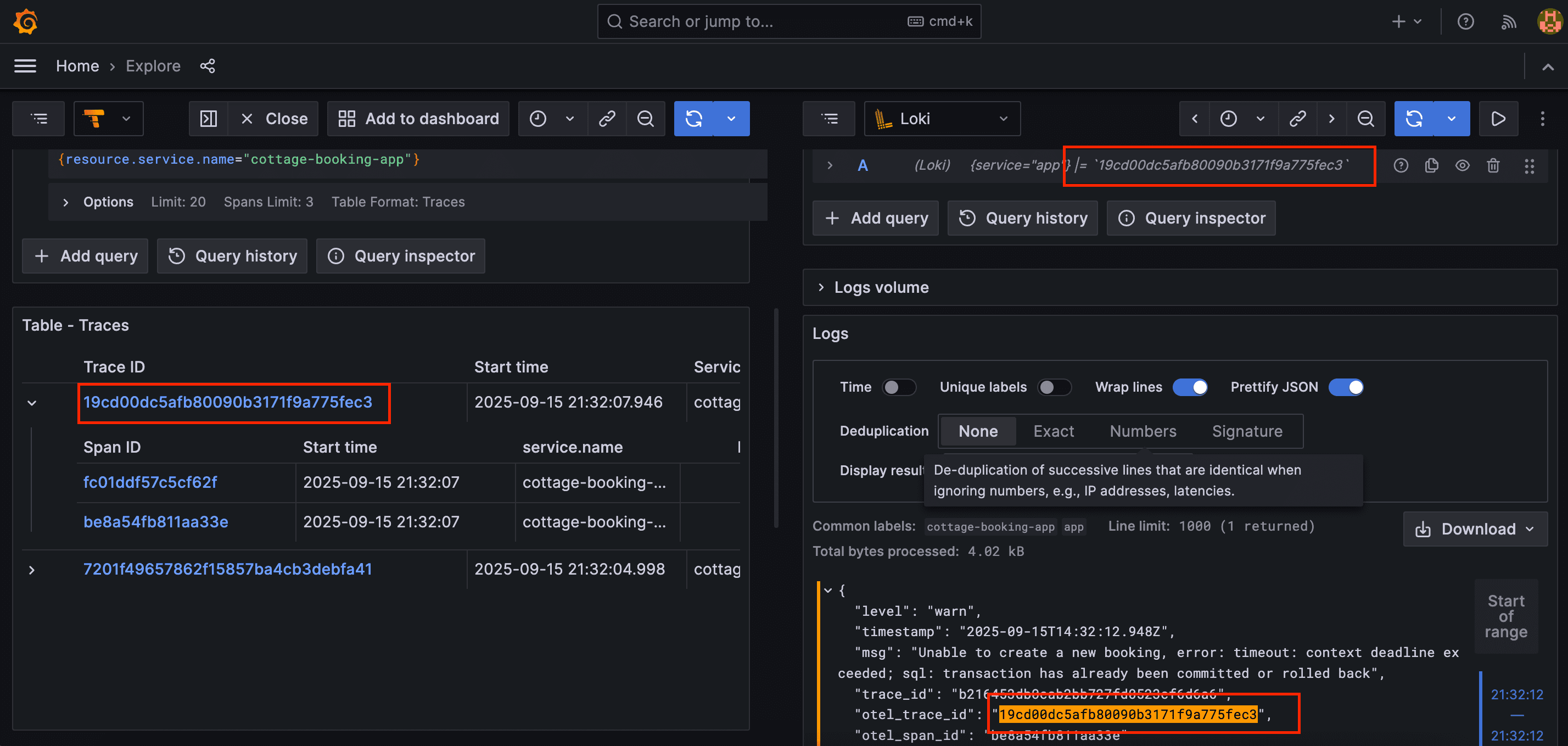The image size is (1568, 746).
Task: Open the Grafana home logo
Action: pyautogui.click(x=26, y=22)
